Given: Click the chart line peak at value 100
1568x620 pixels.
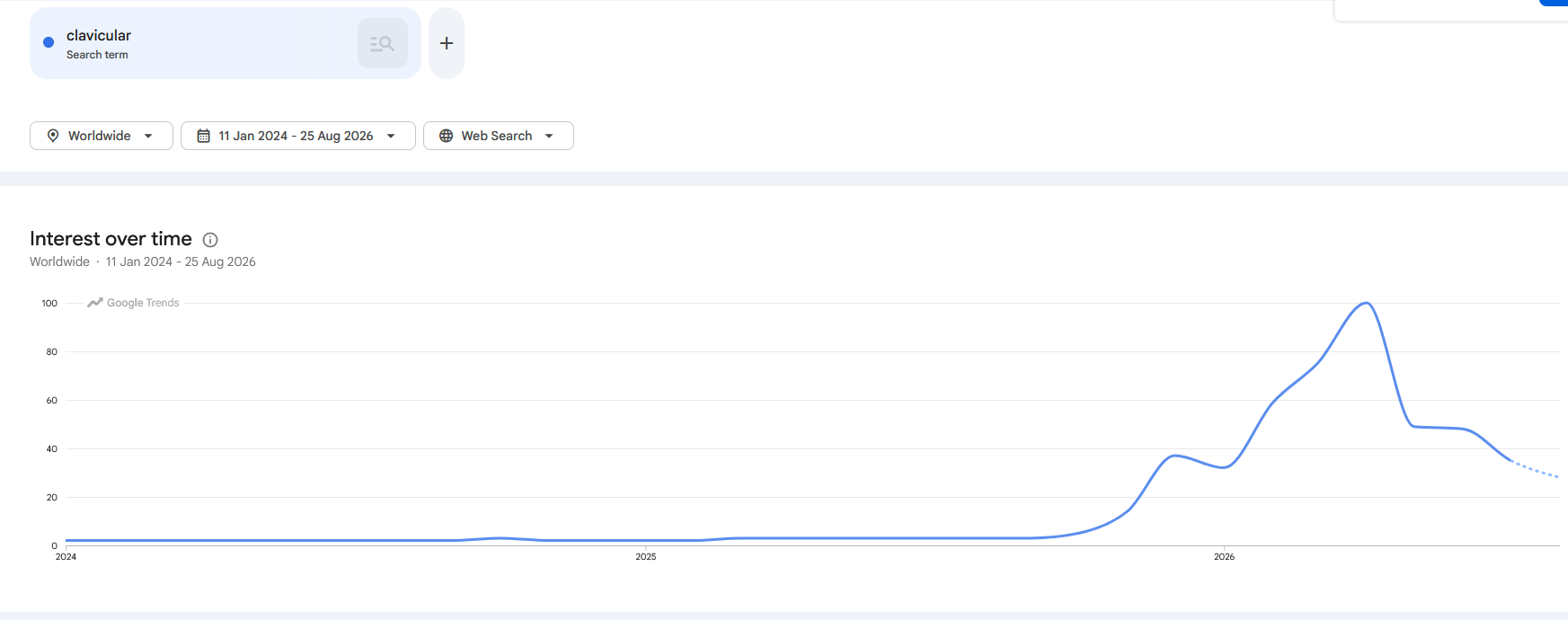Looking at the screenshot, I should (1366, 304).
